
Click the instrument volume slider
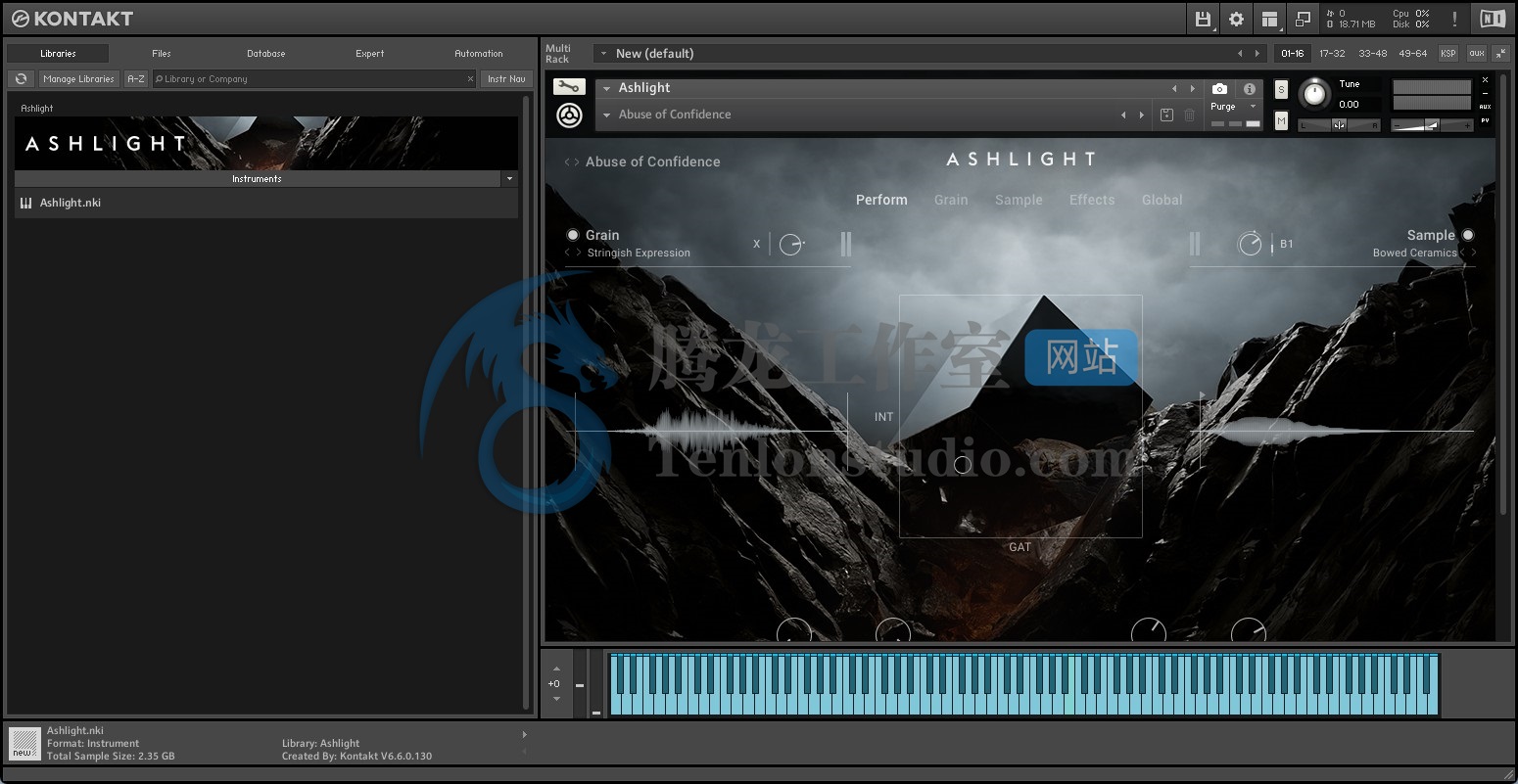pyautogui.click(x=1432, y=125)
